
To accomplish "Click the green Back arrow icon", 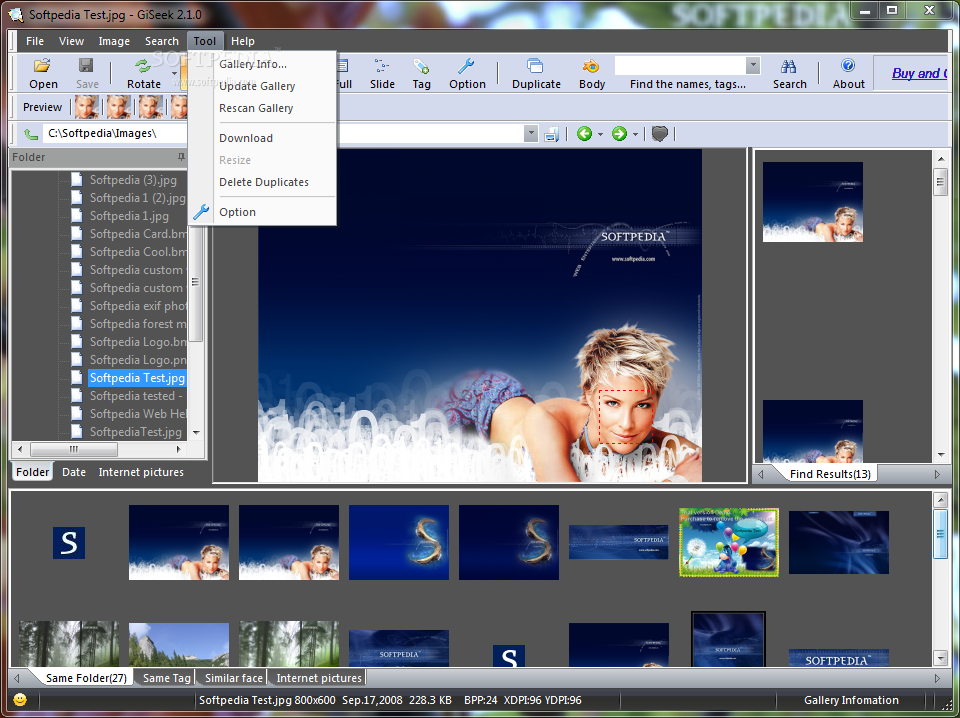I will point(584,133).
